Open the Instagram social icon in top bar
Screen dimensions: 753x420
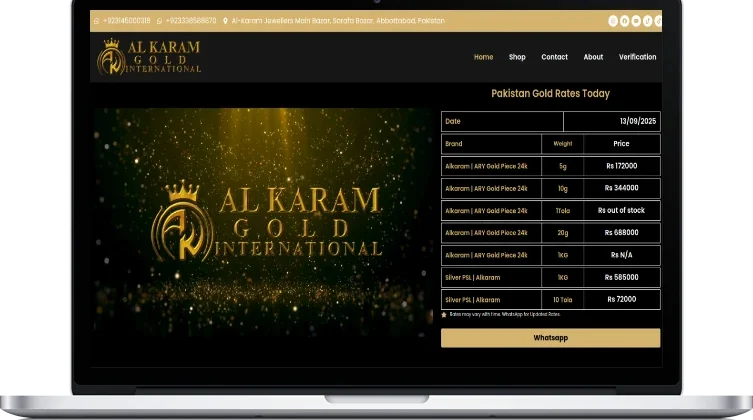click(613, 21)
